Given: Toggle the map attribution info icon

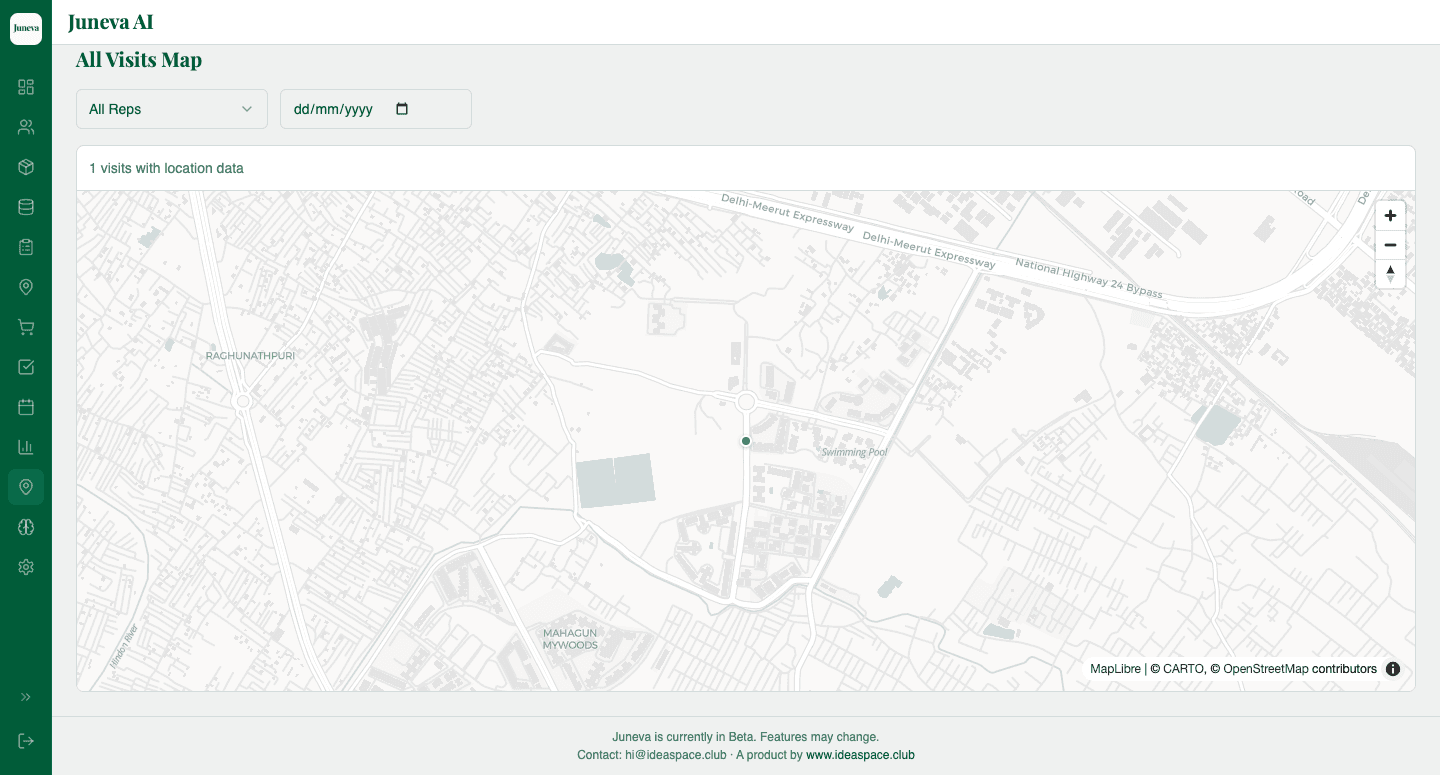Looking at the screenshot, I should click(1393, 669).
